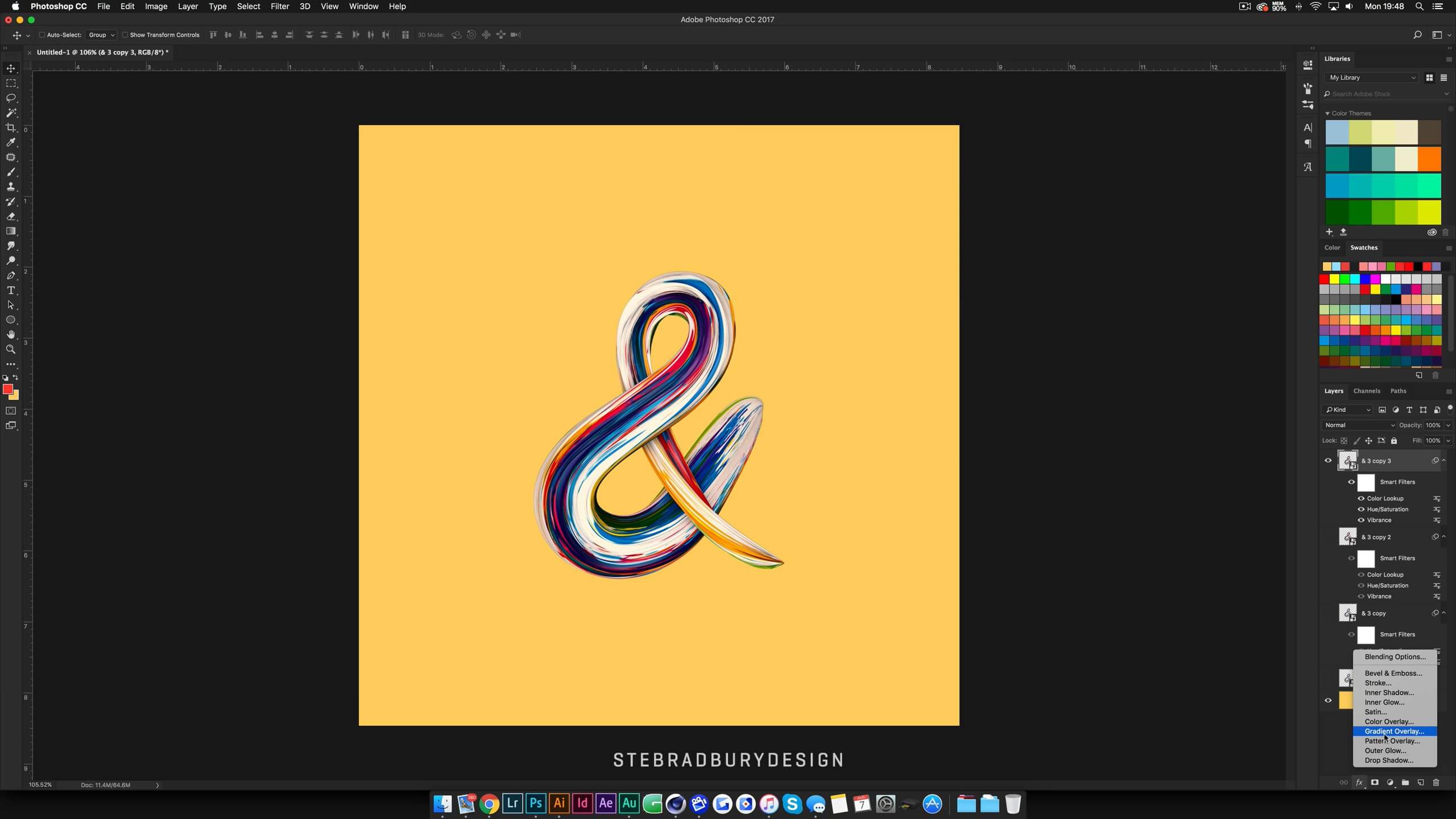This screenshot has width=1456, height=819.
Task: Click the red foreground color swatch
Action: (x=7, y=389)
